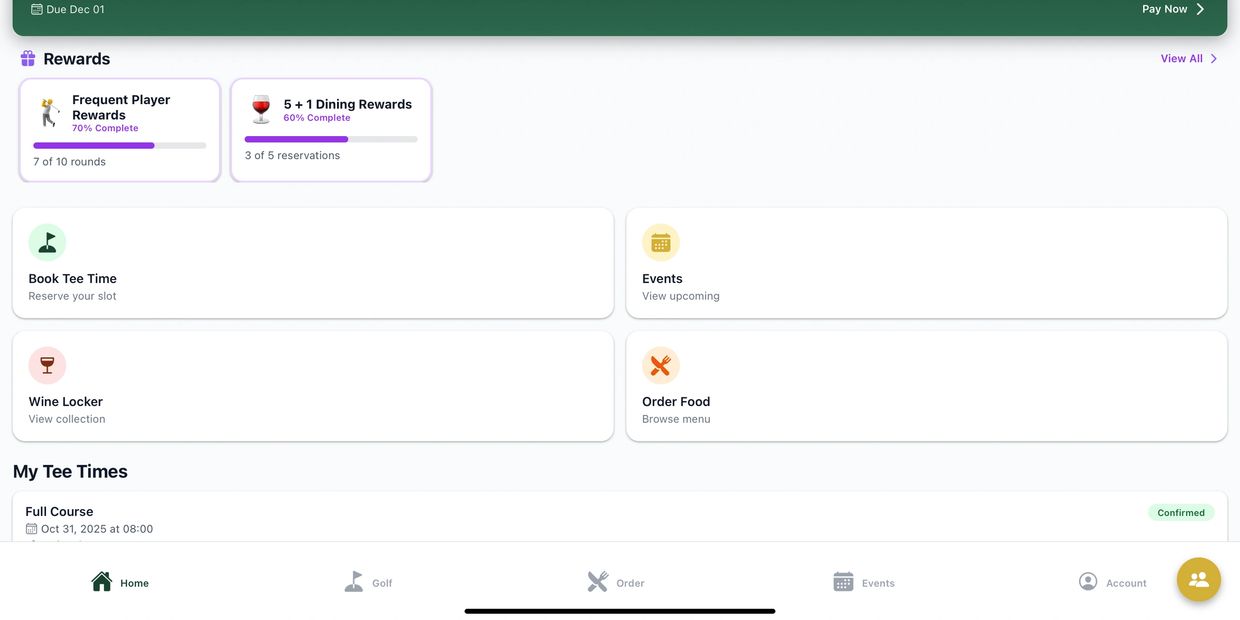Click the View All rewards link
This screenshot has height=620, width=1240.
[1181, 59]
